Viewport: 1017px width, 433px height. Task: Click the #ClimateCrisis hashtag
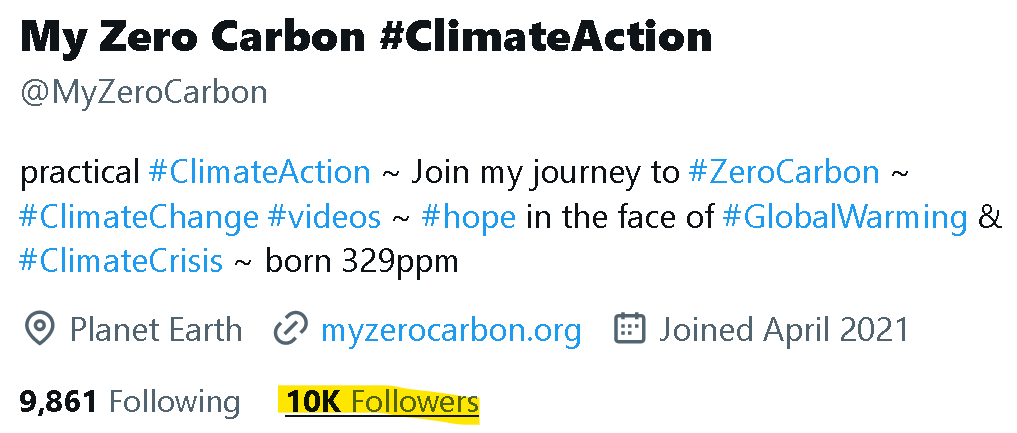(120, 262)
